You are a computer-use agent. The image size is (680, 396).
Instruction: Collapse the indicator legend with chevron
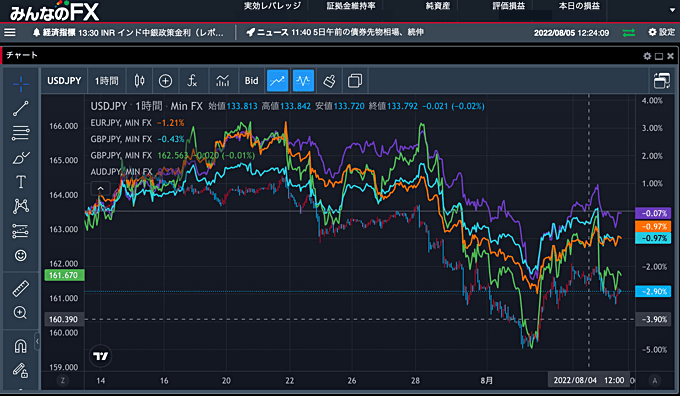point(100,188)
